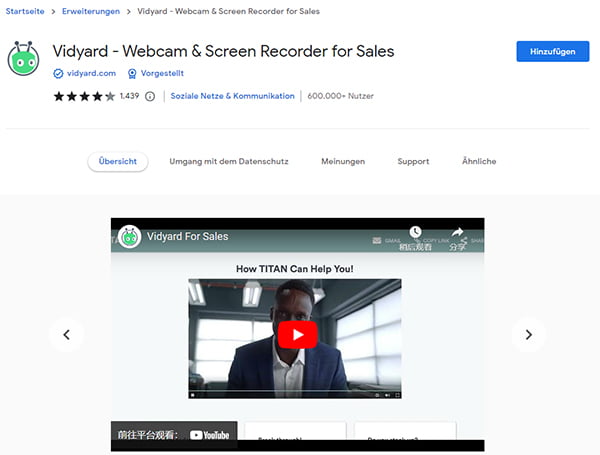
Task: Click the extension title heading
Action: click(223, 51)
